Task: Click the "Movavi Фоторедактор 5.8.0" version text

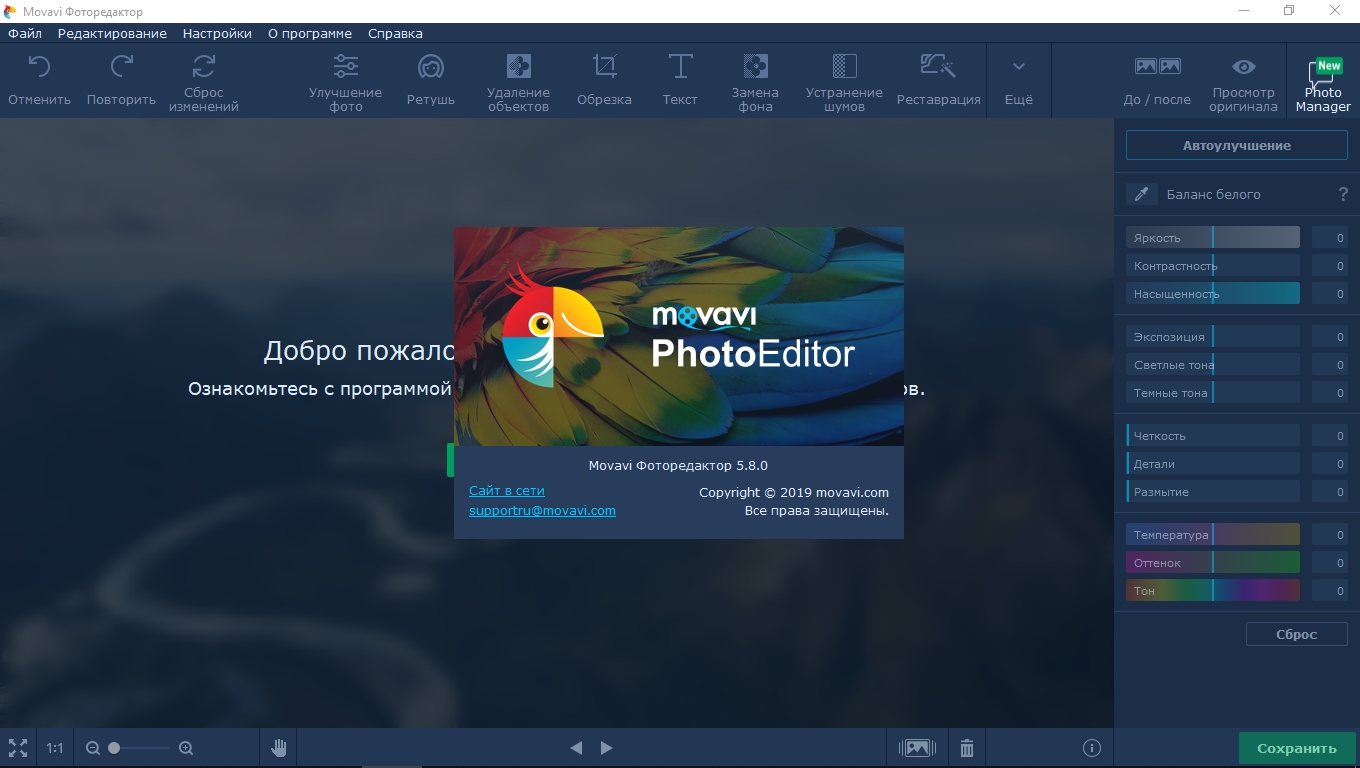Action: [678, 465]
